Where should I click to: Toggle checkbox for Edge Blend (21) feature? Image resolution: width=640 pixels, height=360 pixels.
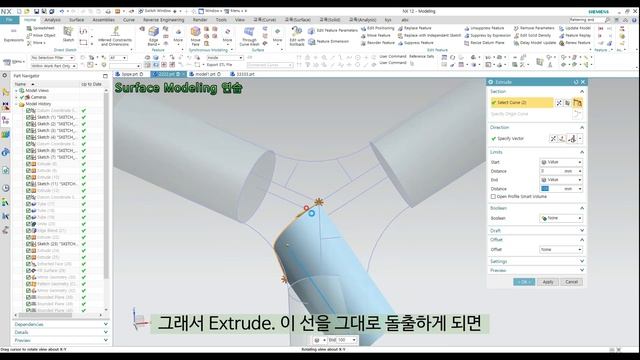click(28, 231)
